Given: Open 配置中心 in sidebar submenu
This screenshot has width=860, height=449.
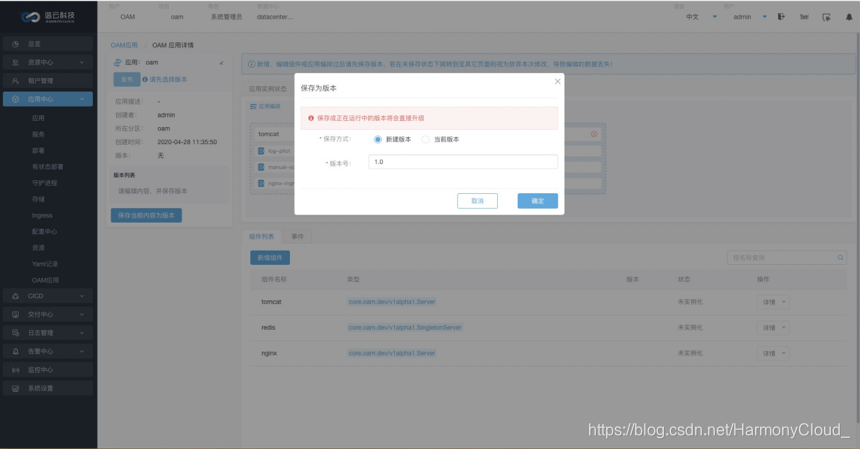Looking at the screenshot, I should (44, 231).
